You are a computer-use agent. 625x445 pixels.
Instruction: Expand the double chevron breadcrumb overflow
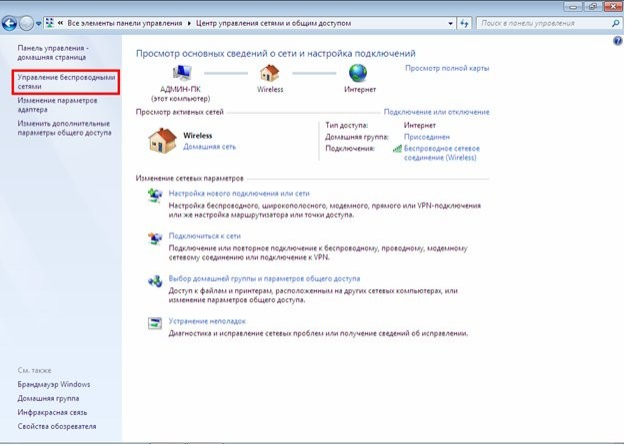coord(61,23)
